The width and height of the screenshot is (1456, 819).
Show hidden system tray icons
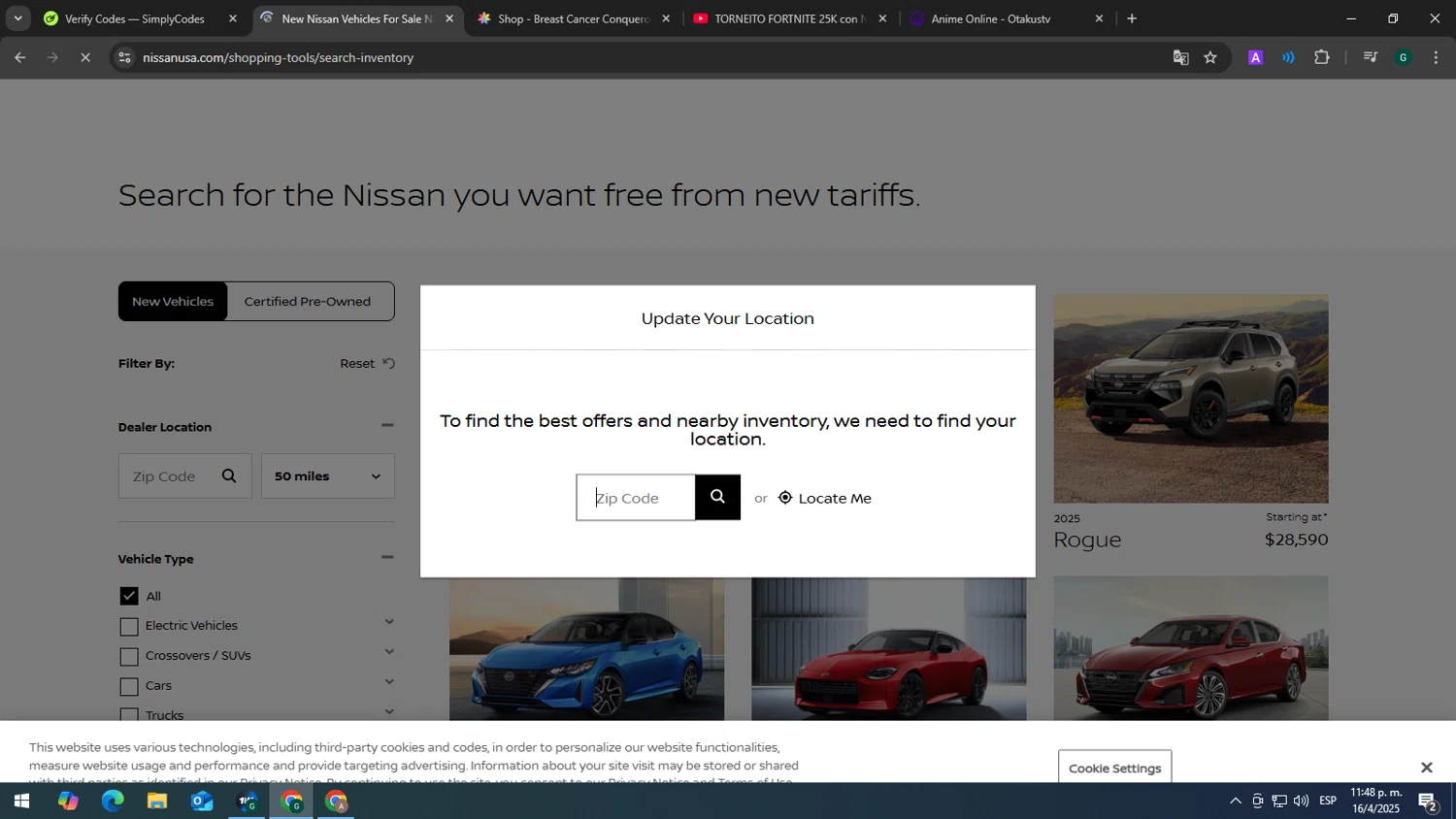point(1235,801)
